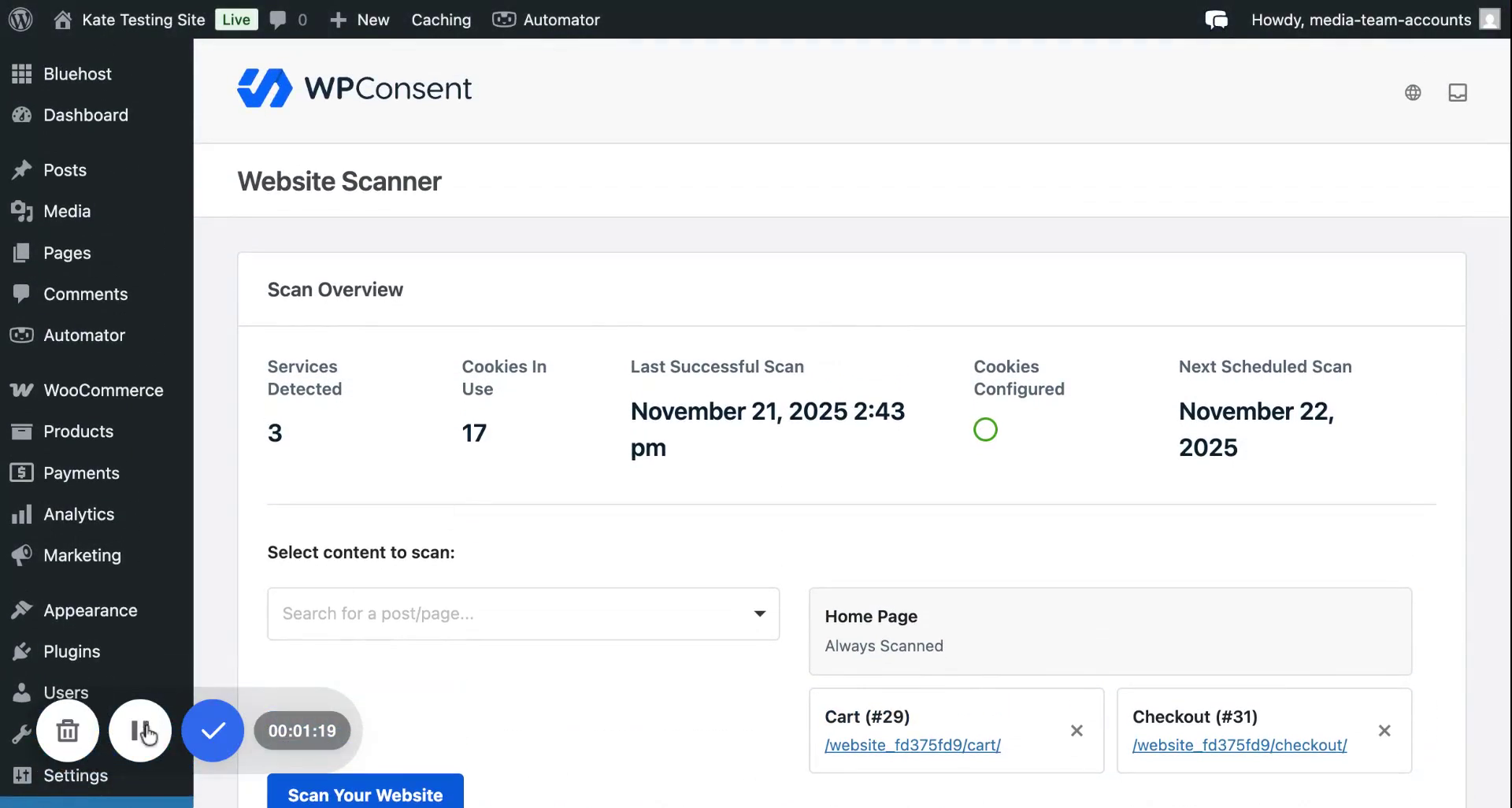Expand the post/page search dropdown arrow
The image size is (1512, 808).
click(759, 613)
